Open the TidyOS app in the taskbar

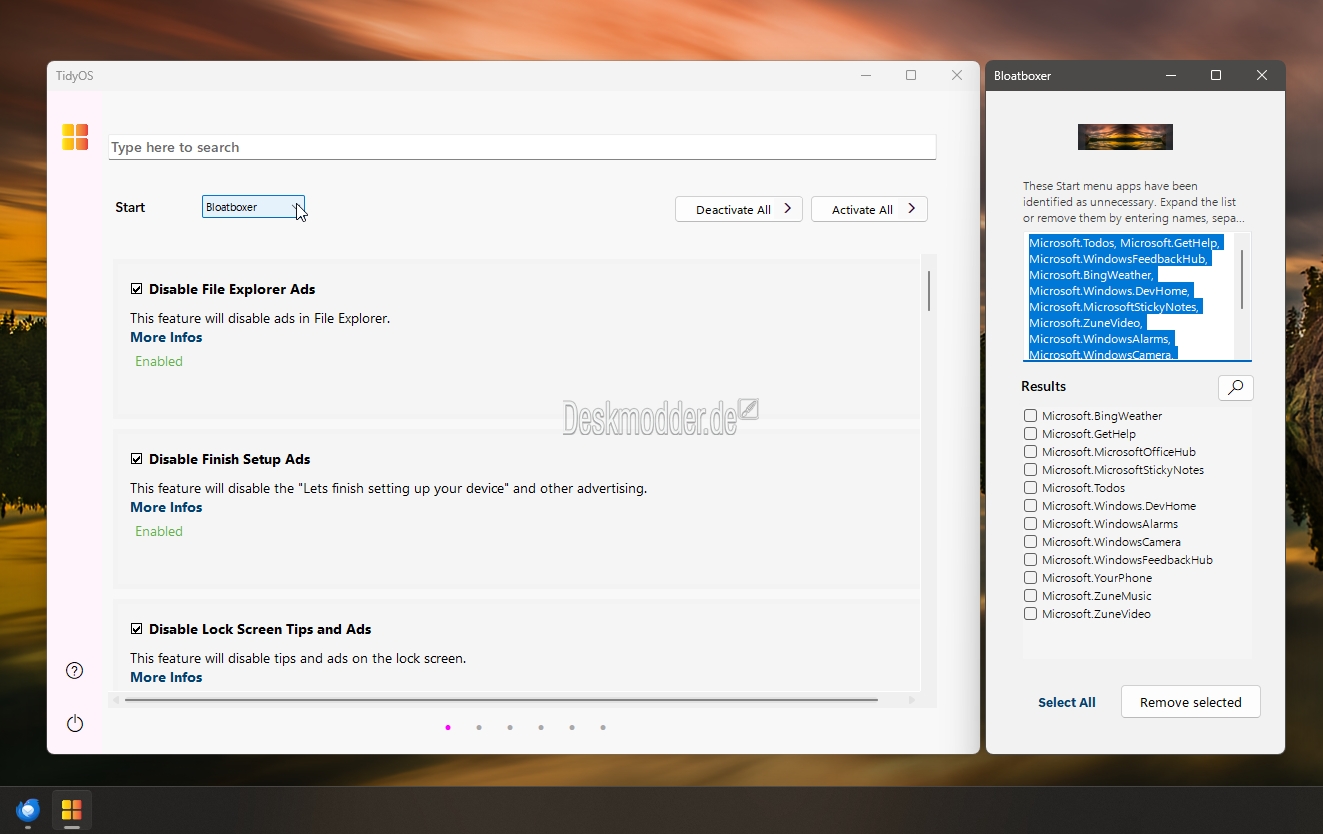(x=71, y=809)
